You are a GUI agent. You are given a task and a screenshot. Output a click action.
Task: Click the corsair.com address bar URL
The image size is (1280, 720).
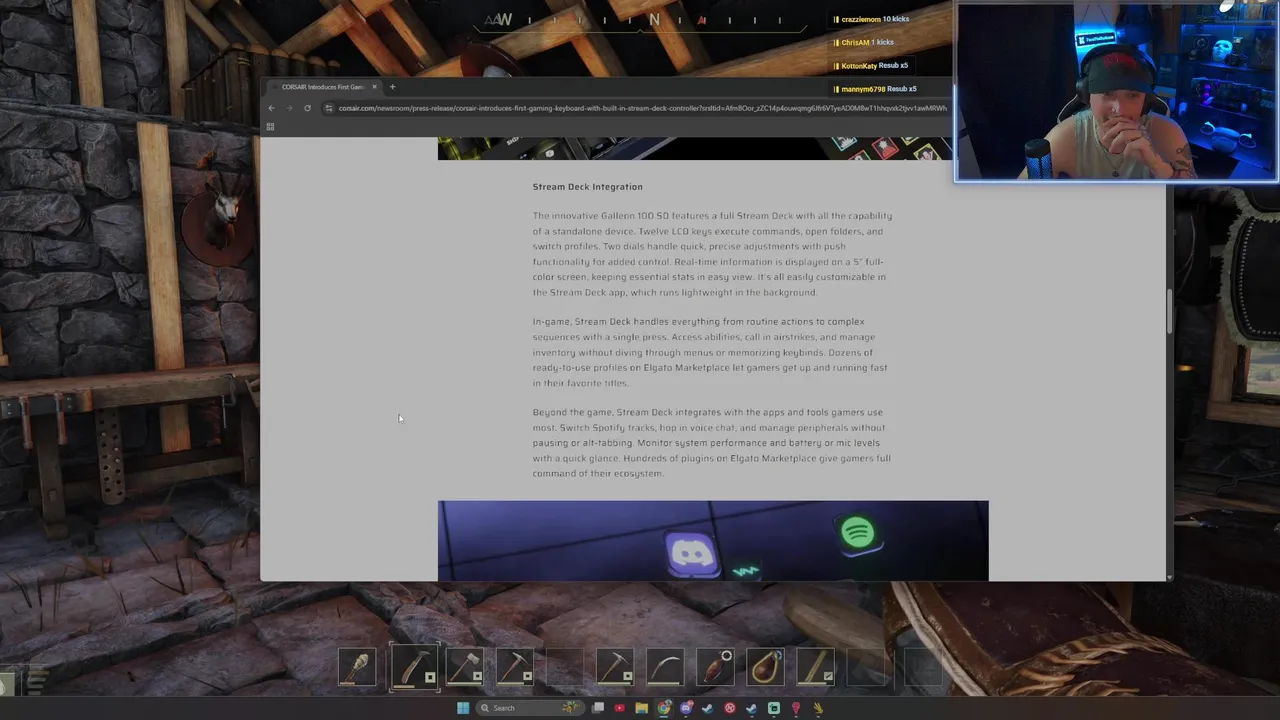pos(642,108)
